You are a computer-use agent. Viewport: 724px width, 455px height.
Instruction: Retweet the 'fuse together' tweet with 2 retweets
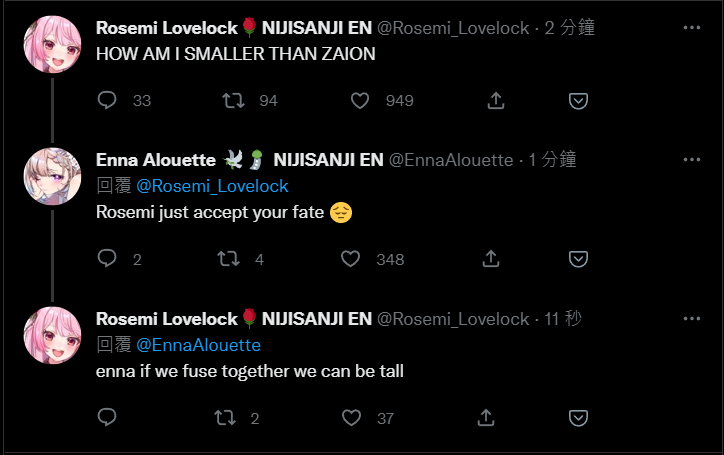click(x=225, y=418)
